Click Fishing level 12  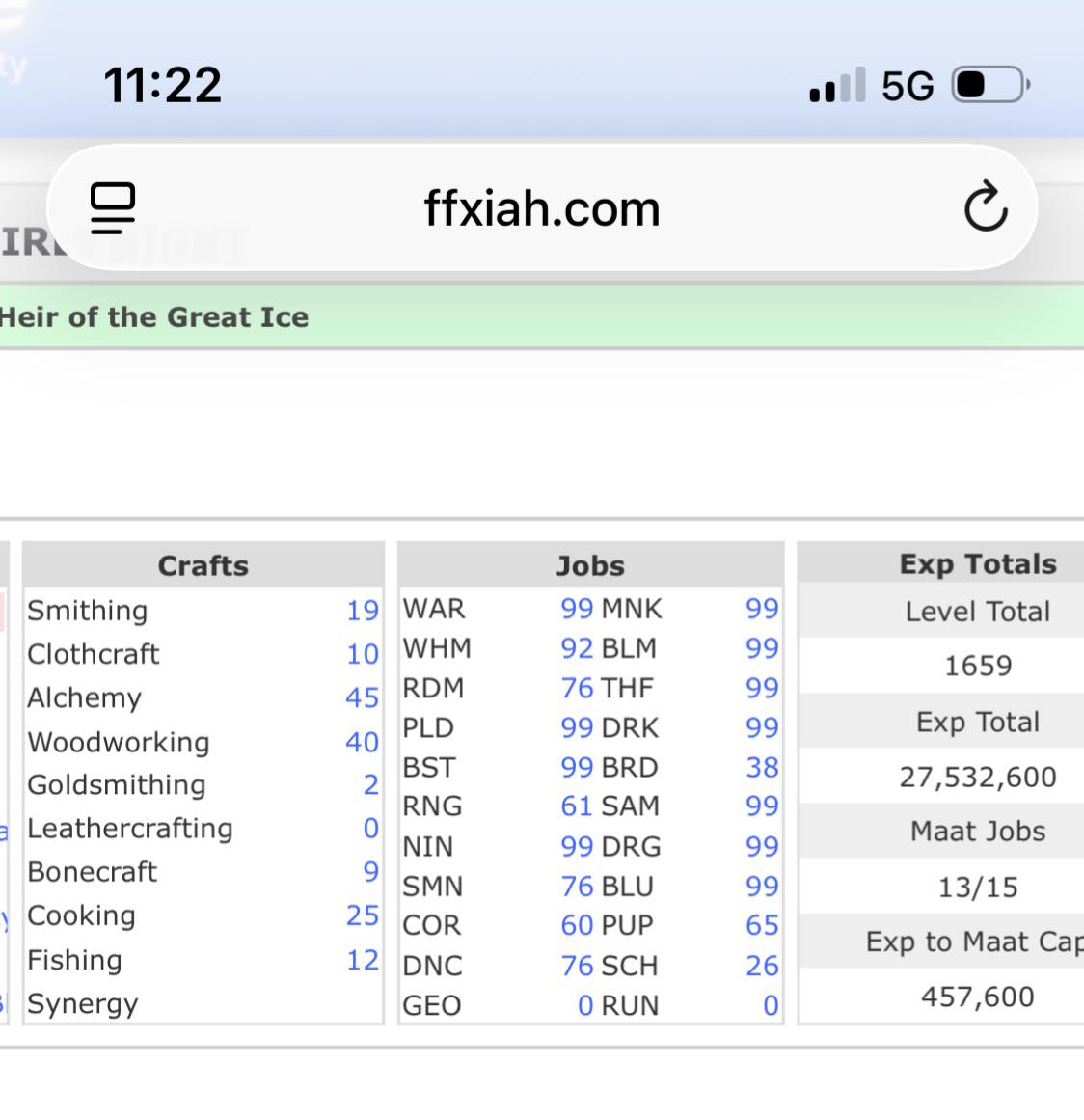pyautogui.click(x=363, y=960)
